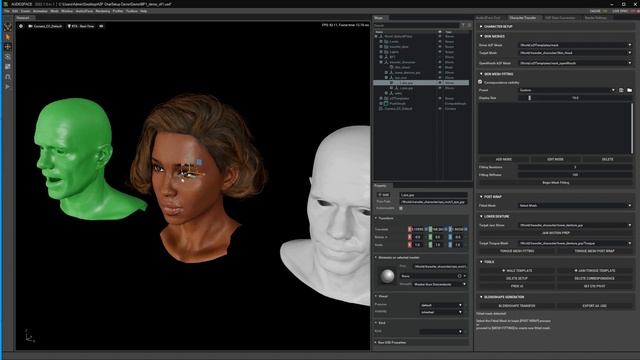This screenshot has height=360, width=640.
Task: Open the OpenMouth A2F Mesh dropdown
Action: click(x=575, y=63)
